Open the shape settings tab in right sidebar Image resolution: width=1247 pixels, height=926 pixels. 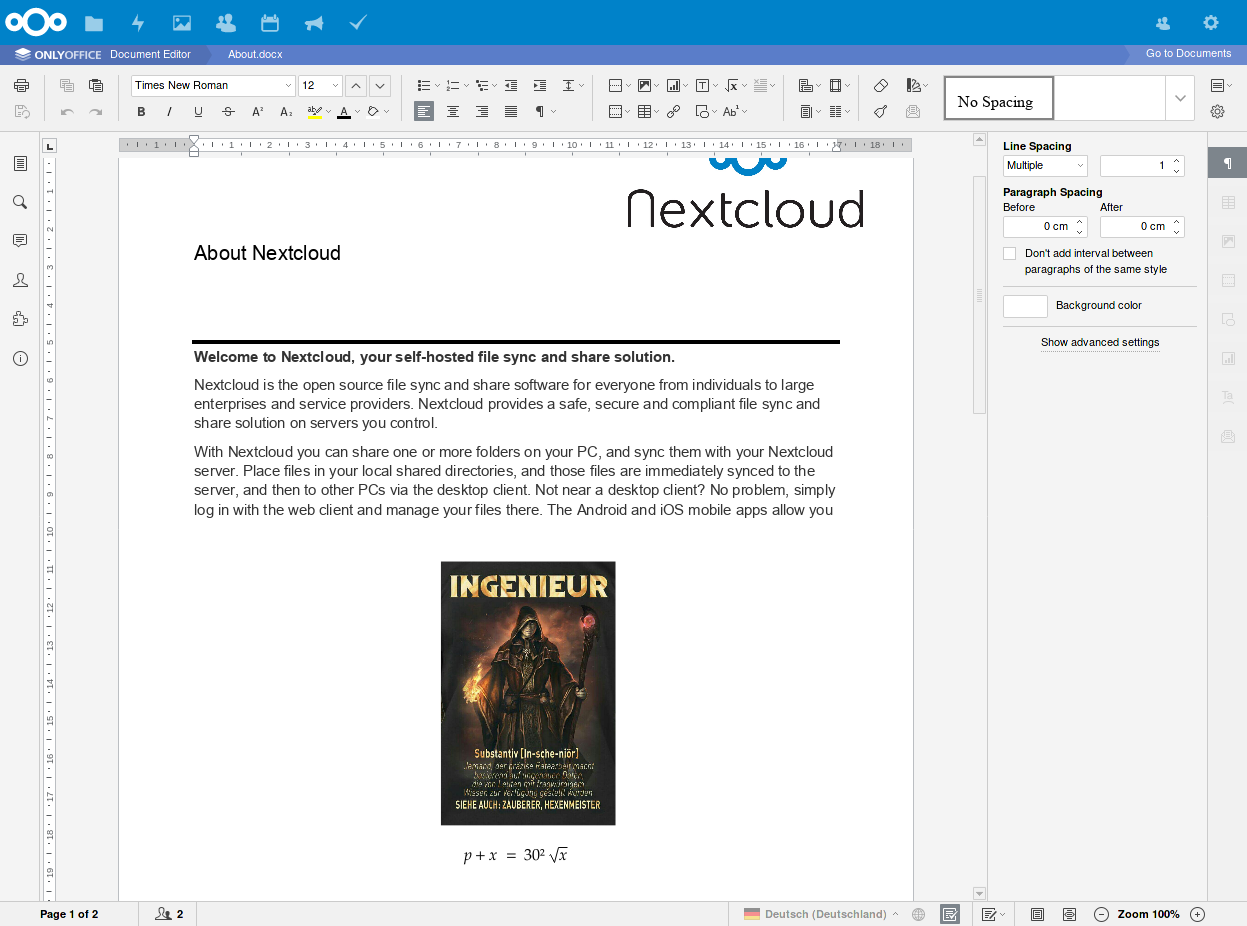[1228, 319]
